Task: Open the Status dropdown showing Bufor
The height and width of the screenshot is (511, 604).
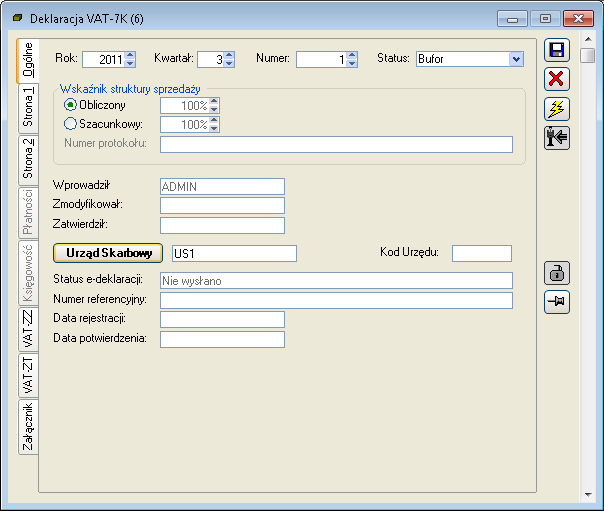Action: click(x=516, y=59)
